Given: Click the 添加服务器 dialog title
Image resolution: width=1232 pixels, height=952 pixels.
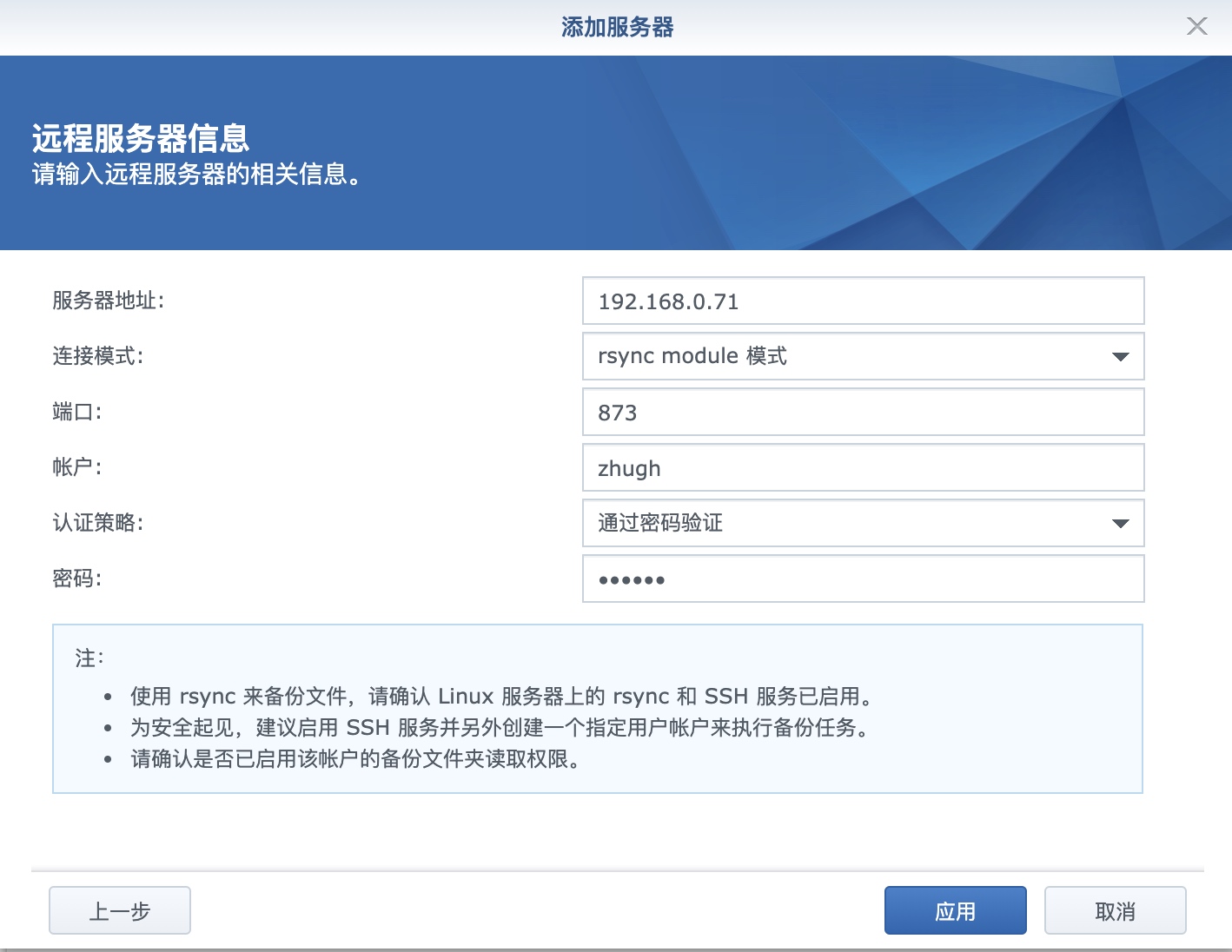Looking at the screenshot, I should (x=617, y=27).
